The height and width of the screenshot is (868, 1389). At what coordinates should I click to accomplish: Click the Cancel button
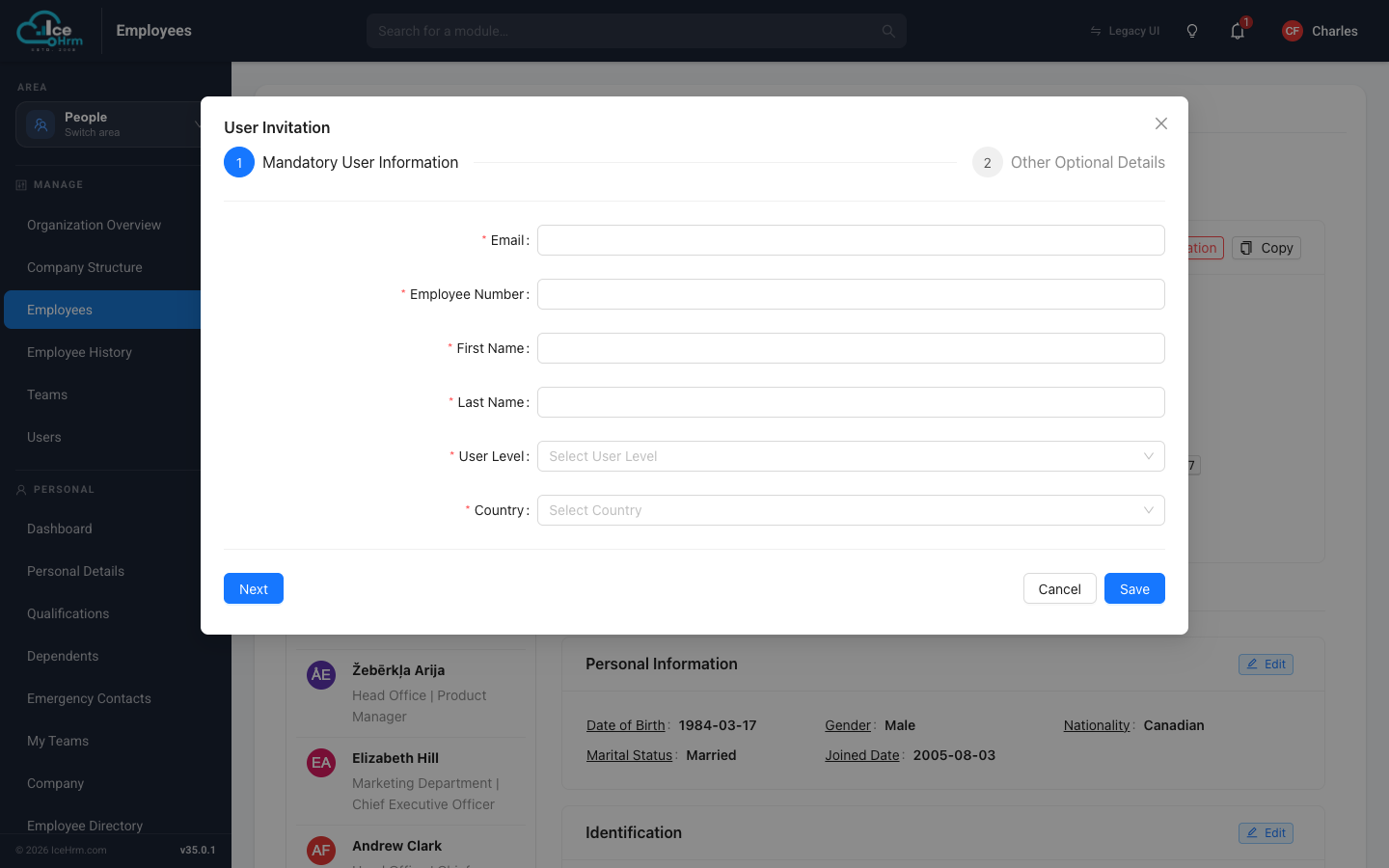tap(1059, 588)
